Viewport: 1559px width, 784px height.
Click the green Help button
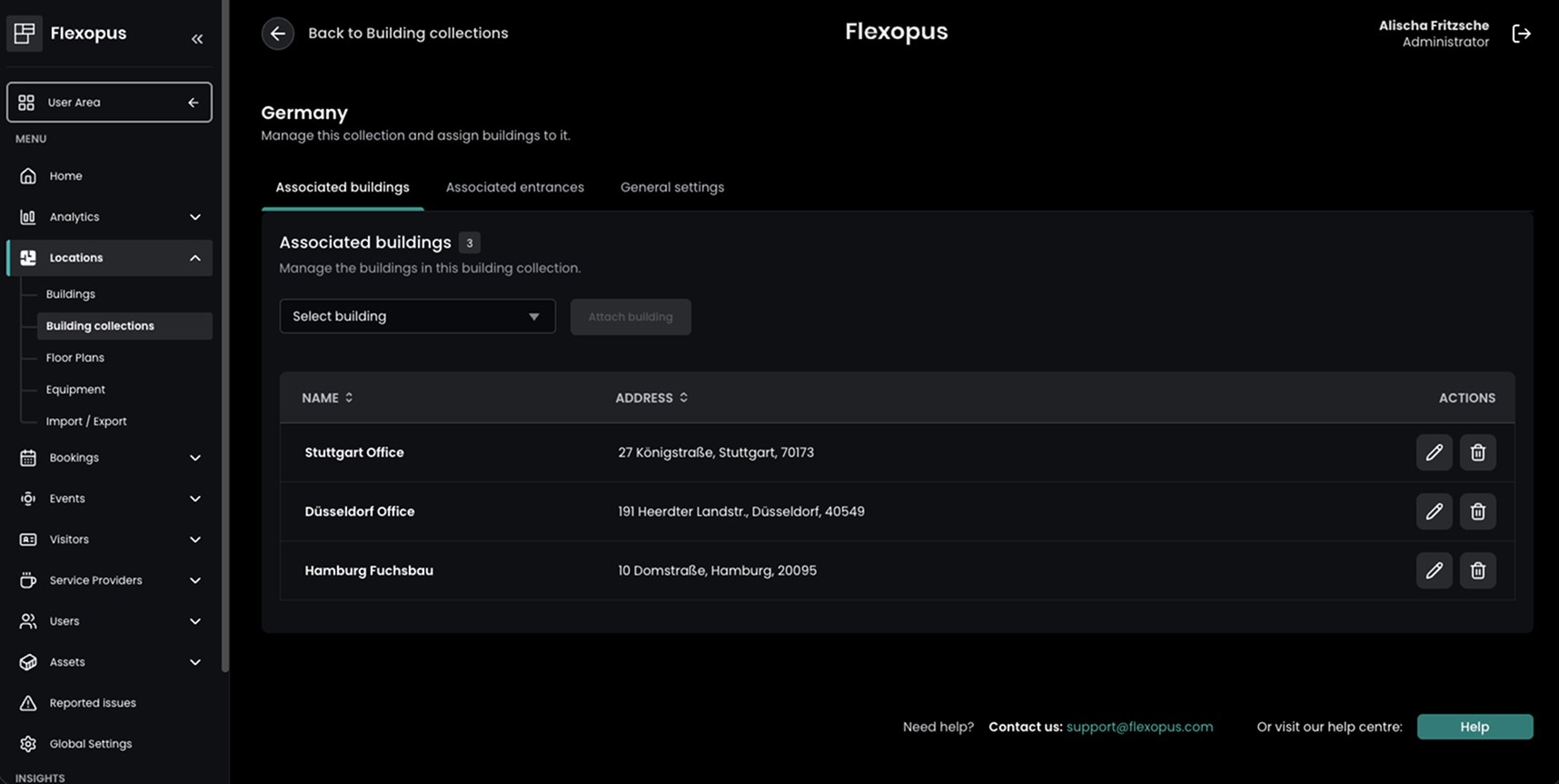pos(1474,727)
